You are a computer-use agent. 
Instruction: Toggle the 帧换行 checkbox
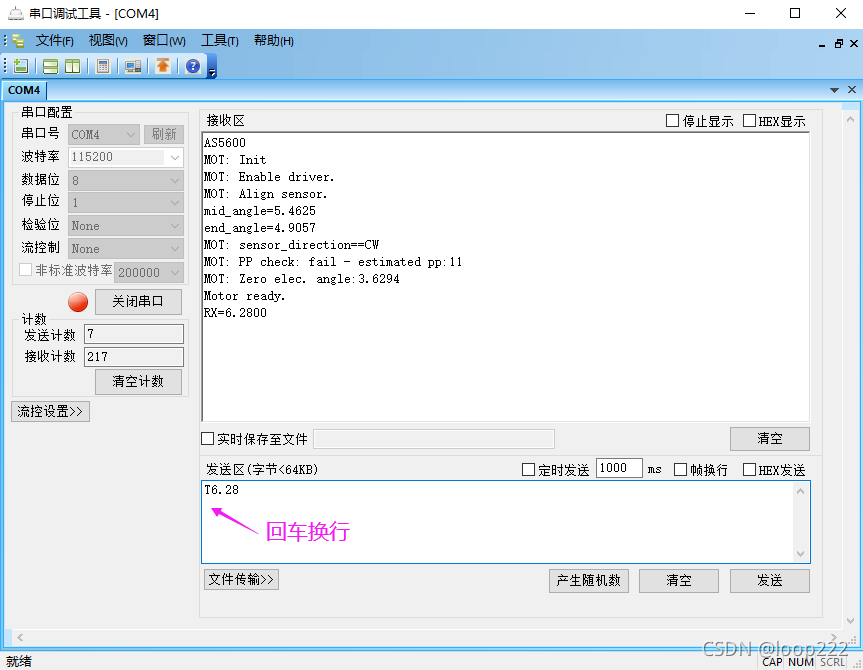click(x=680, y=470)
